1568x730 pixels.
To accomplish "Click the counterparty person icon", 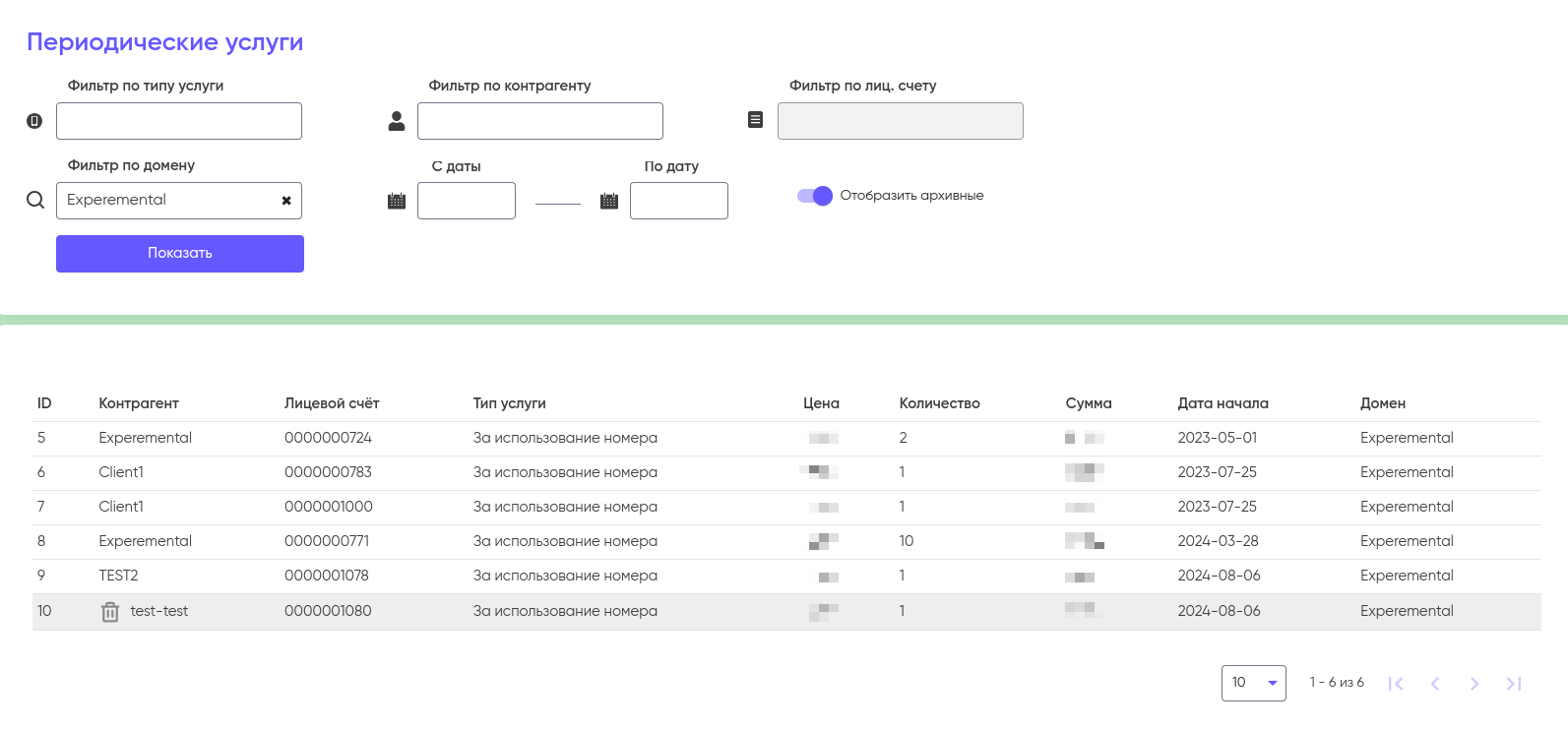I will (397, 121).
